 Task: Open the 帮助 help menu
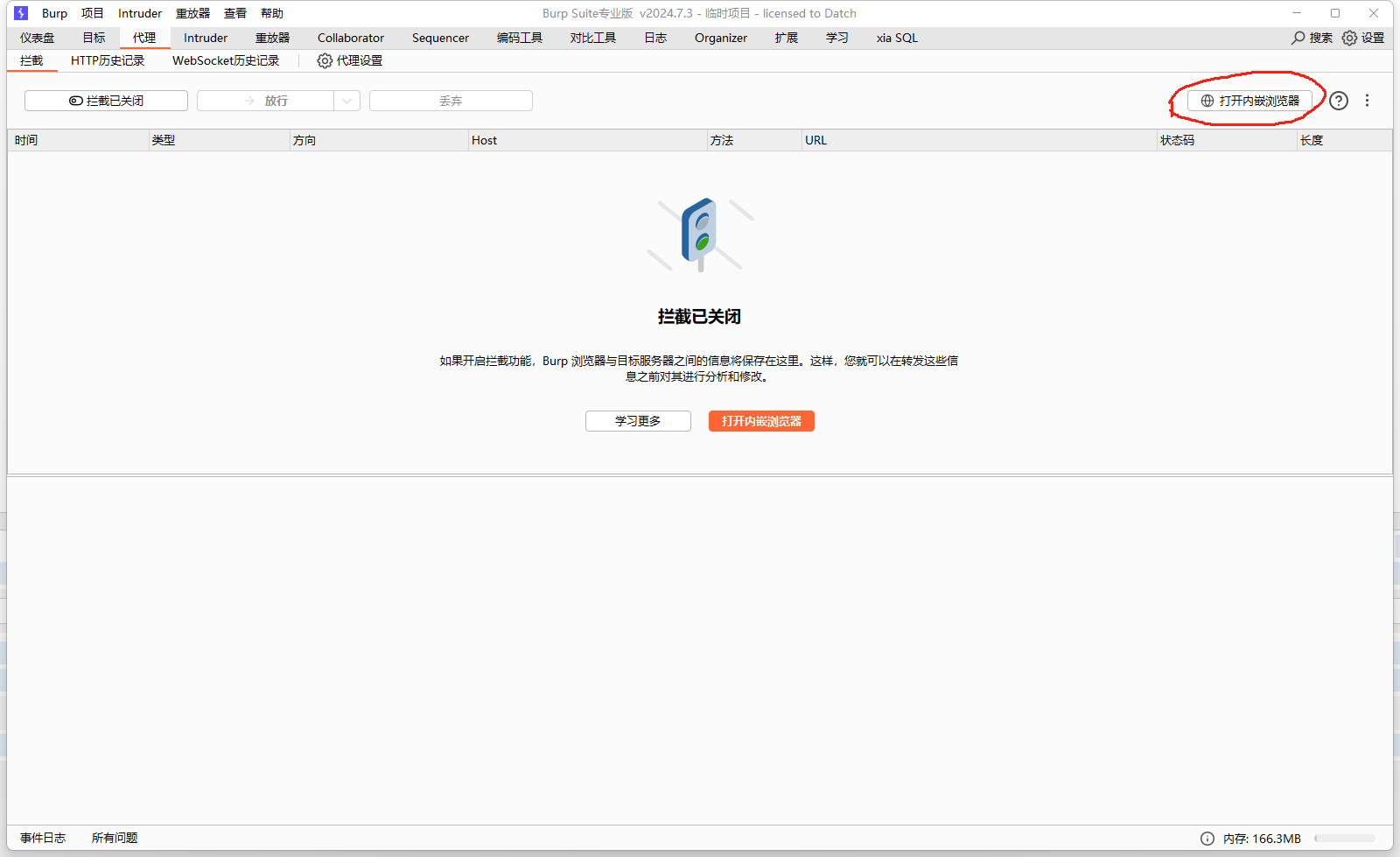point(272,13)
